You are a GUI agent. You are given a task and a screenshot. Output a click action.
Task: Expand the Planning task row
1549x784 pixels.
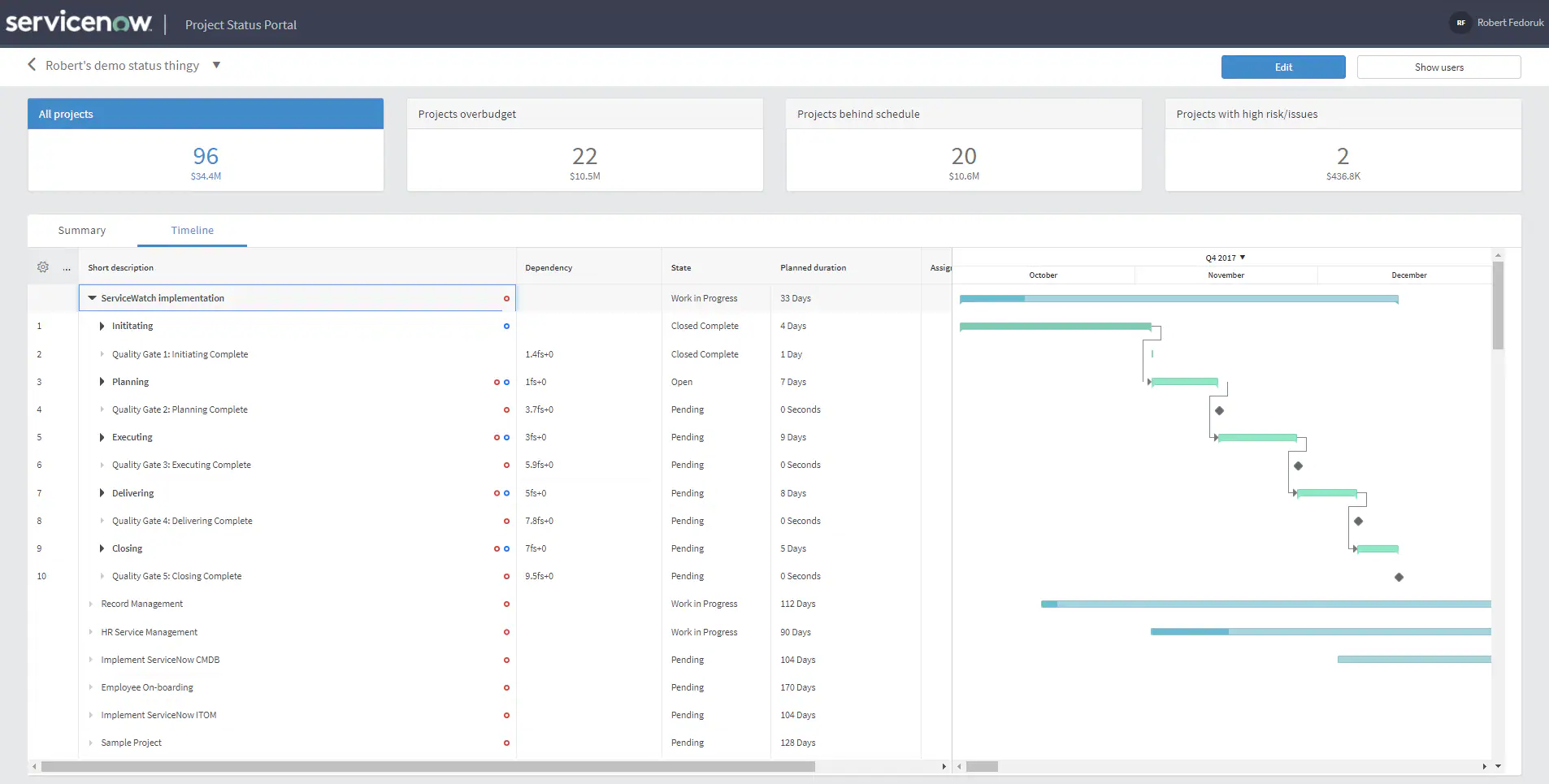pos(102,382)
